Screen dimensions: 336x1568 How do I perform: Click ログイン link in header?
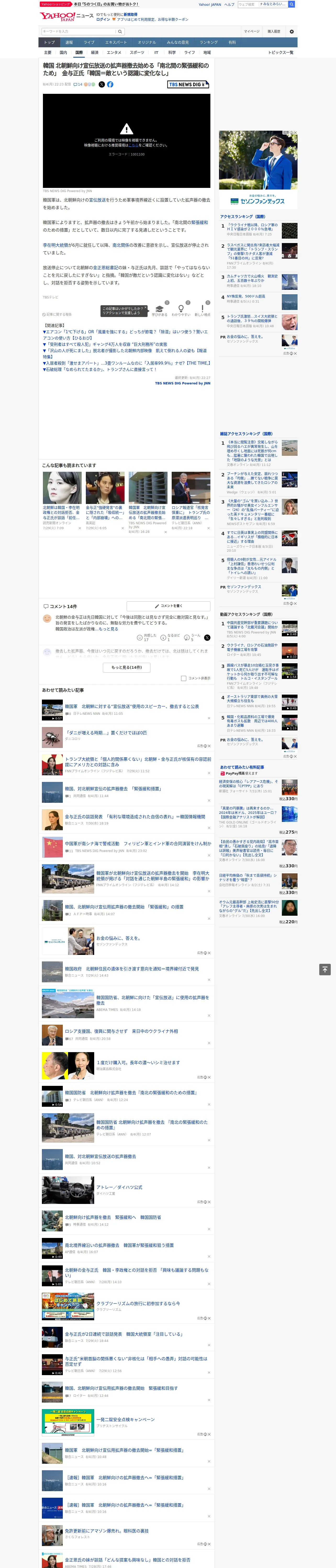tap(103, 20)
